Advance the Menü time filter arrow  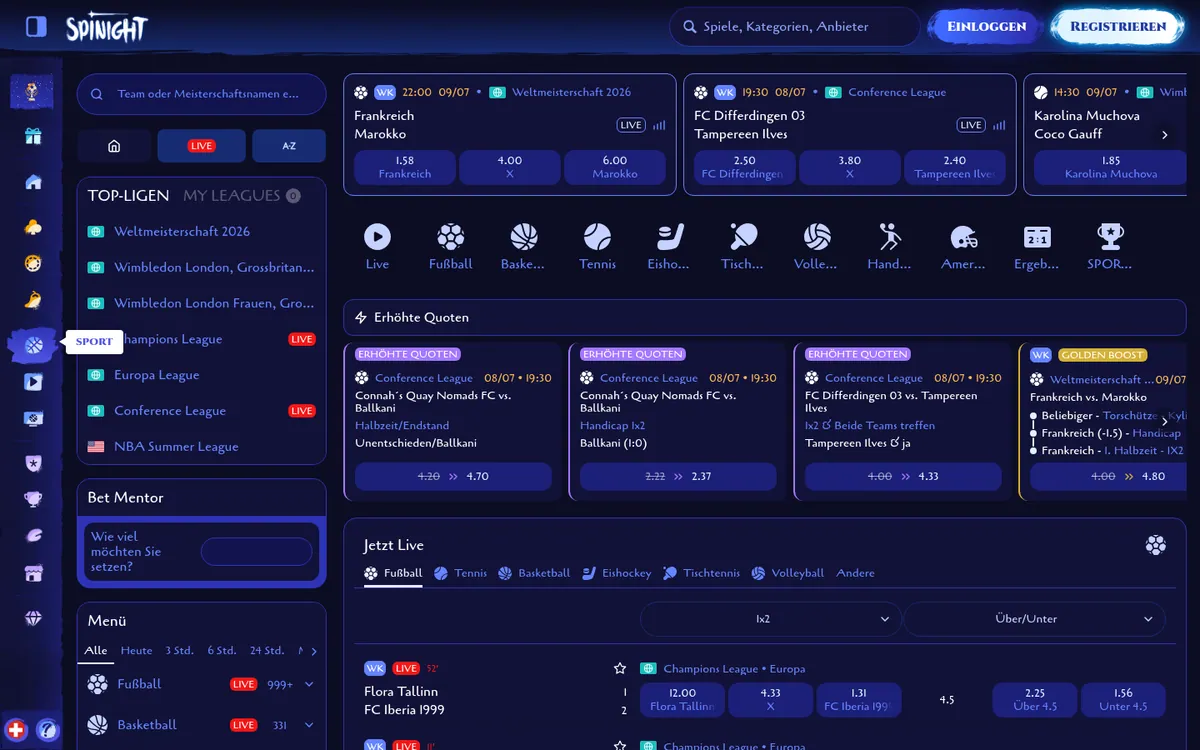(314, 651)
